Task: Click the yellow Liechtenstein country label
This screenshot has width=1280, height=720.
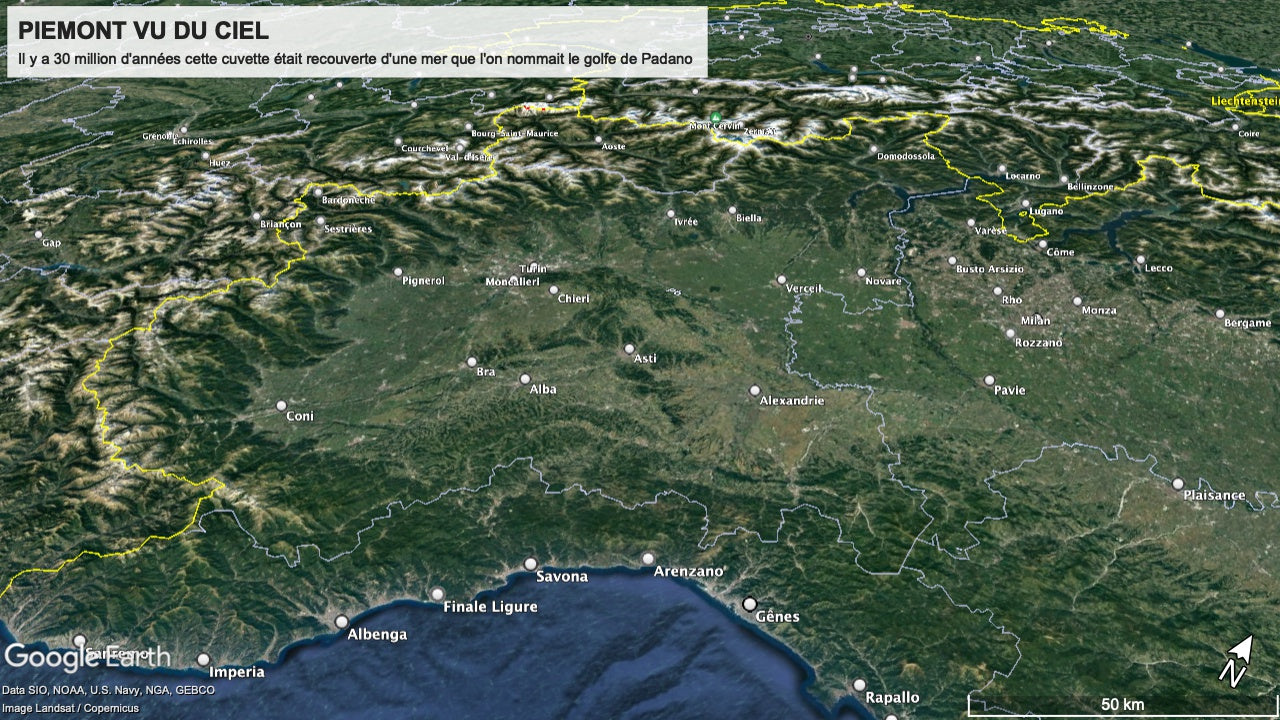Action: pos(1244,101)
